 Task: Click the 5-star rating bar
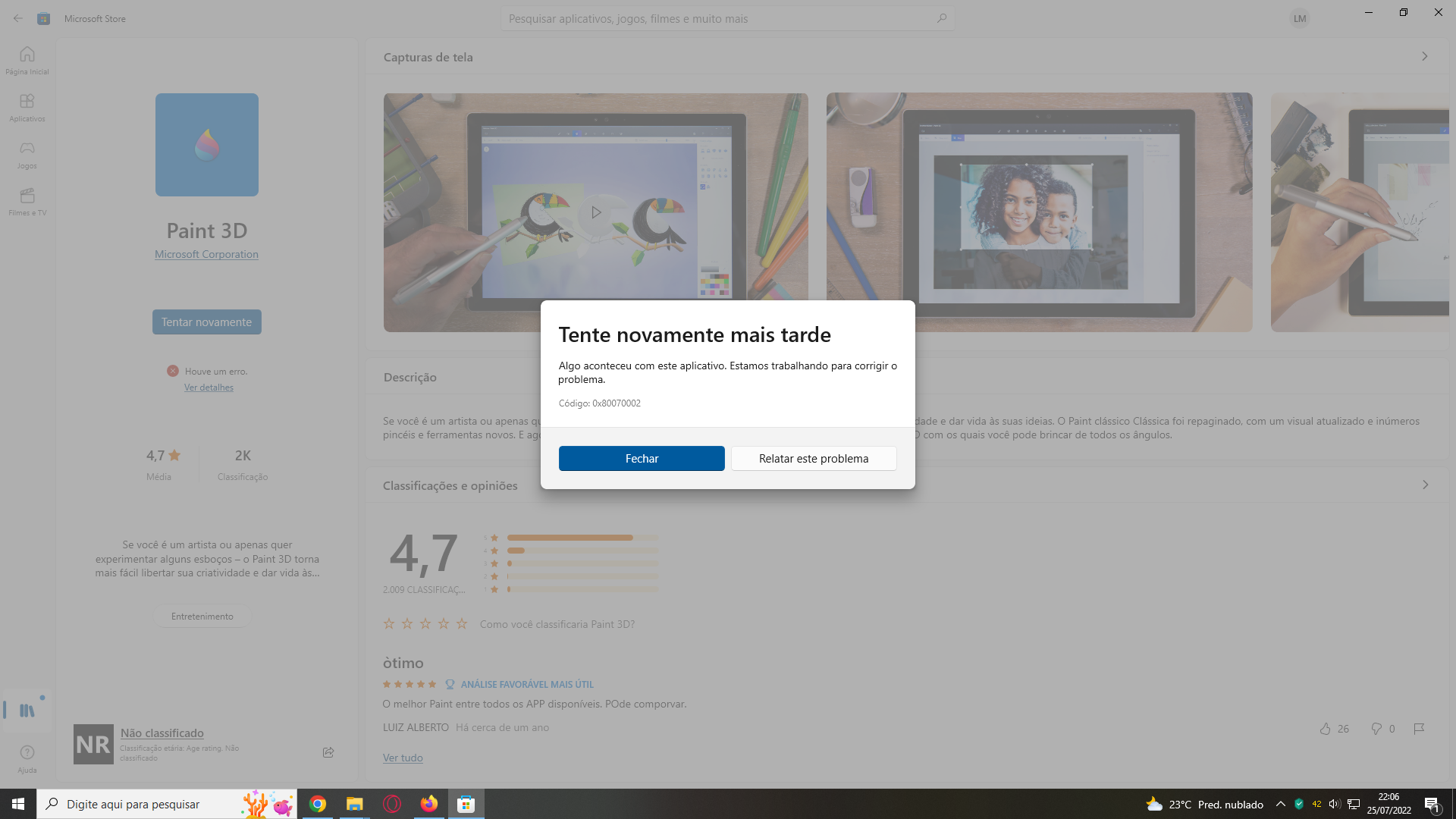coord(582,538)
